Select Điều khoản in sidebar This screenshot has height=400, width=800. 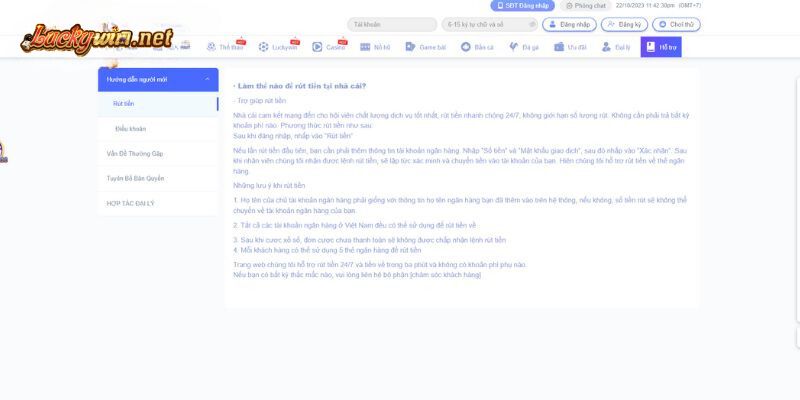158,129
